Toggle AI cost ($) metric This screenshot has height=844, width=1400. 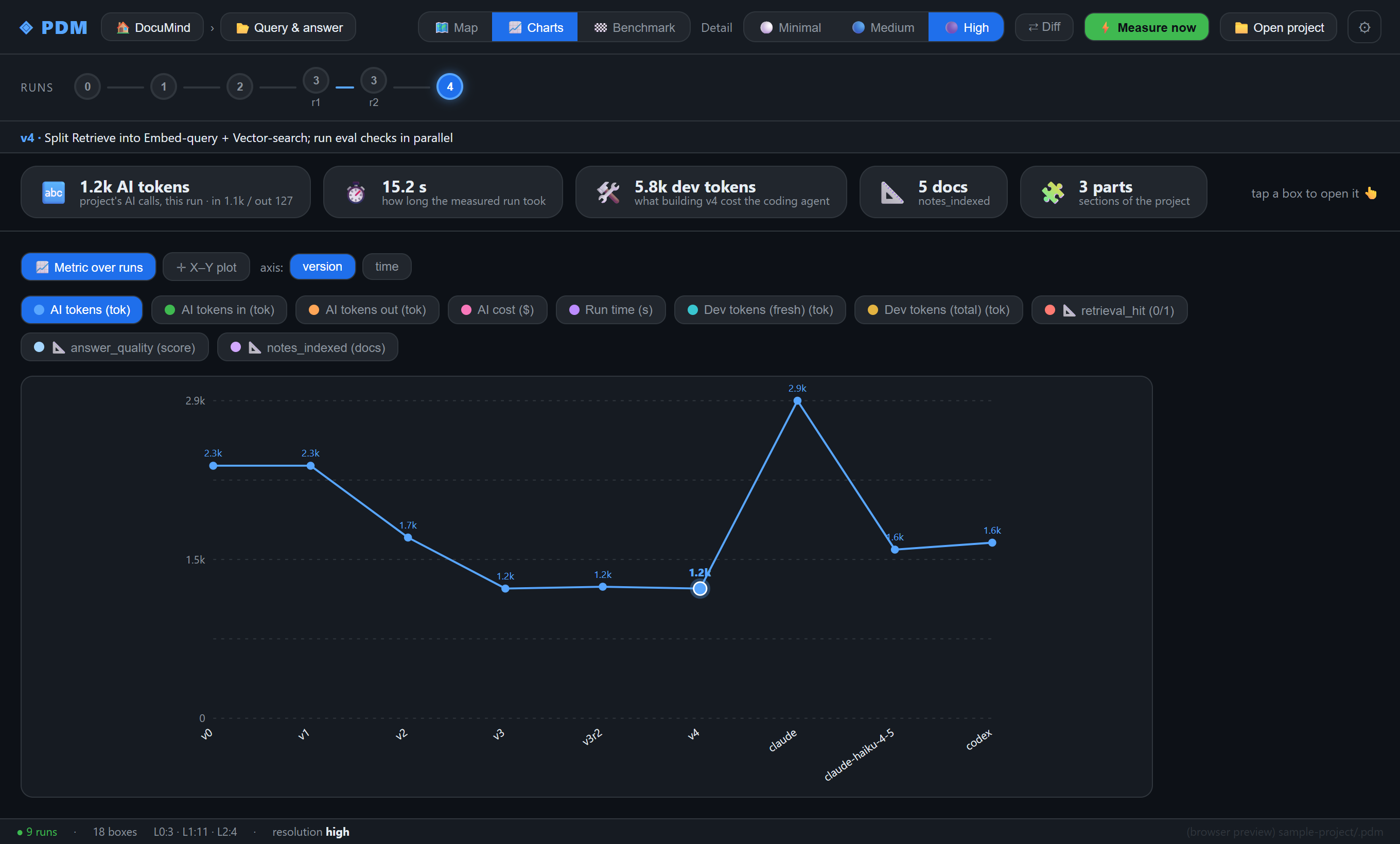pyautogui.click(x=497, y=310)
